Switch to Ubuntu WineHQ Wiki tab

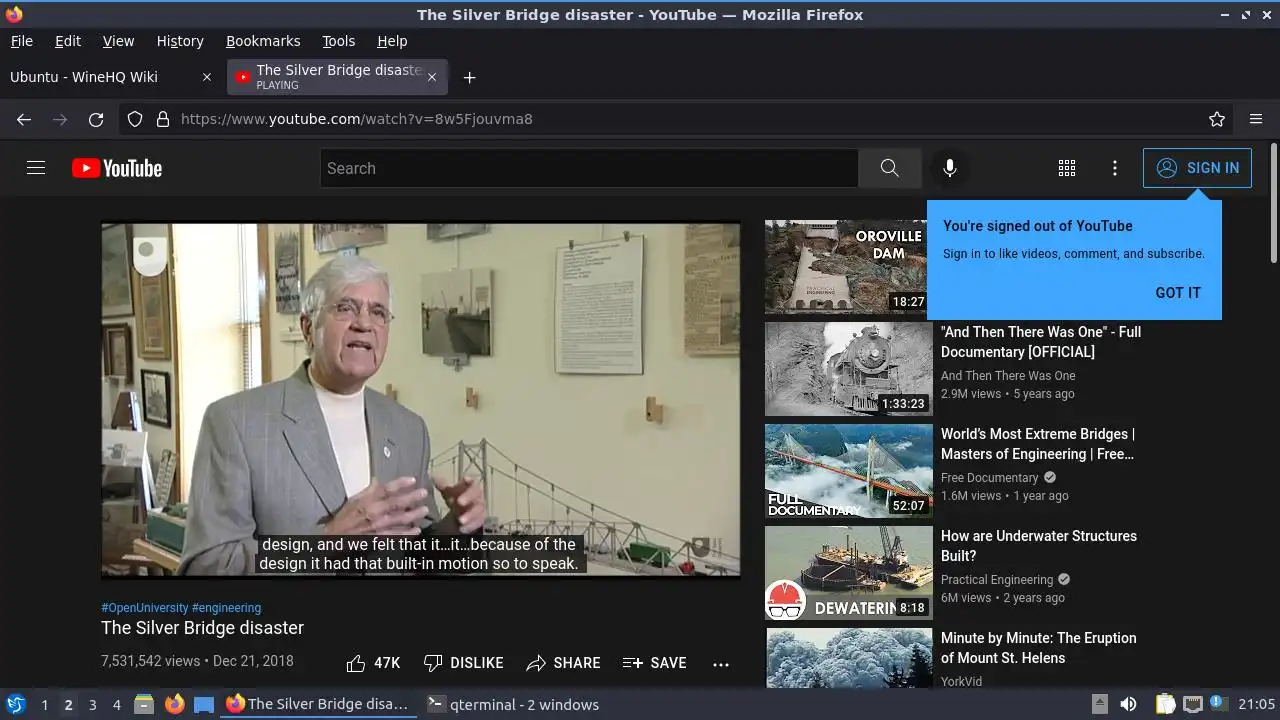point(110,77)
